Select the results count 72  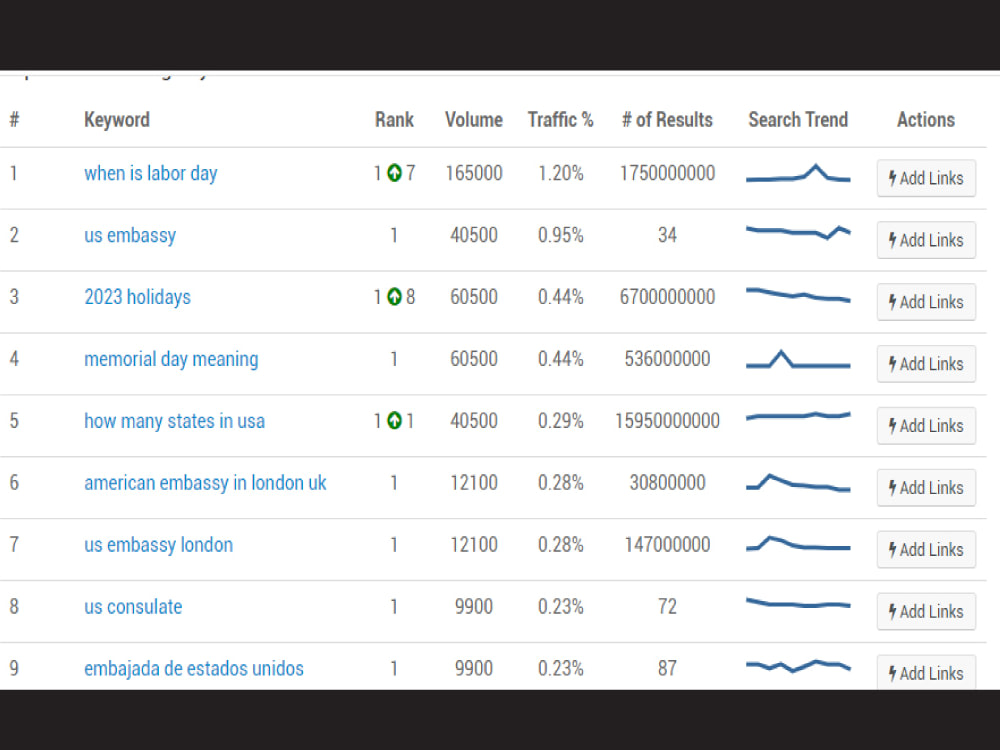point(667,607)
